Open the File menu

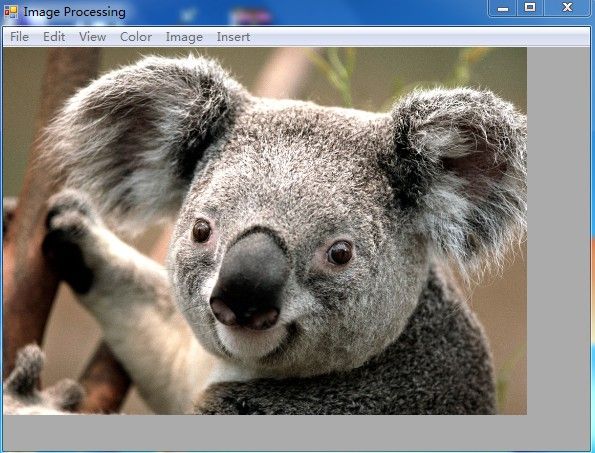click(19, 37)
